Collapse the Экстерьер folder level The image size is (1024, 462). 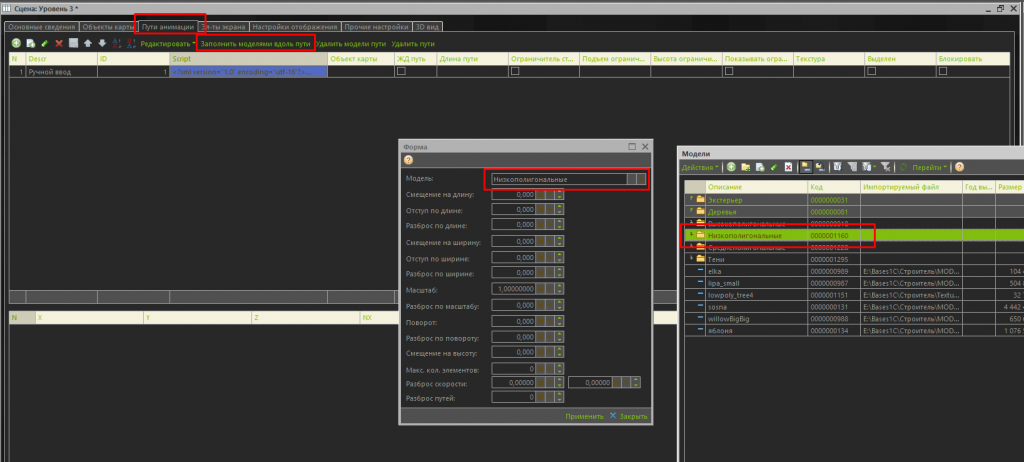click(x=691, y=198)
